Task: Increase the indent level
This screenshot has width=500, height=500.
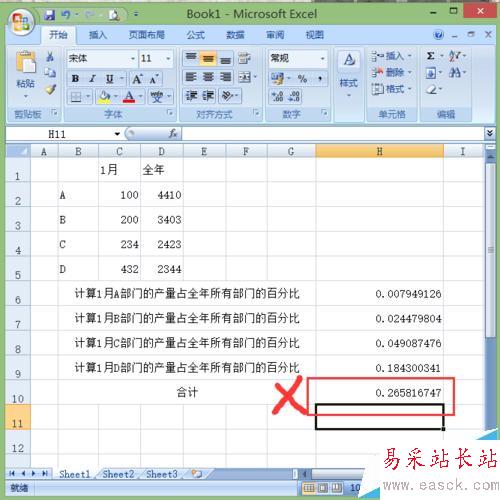Action: click(208, 96)
